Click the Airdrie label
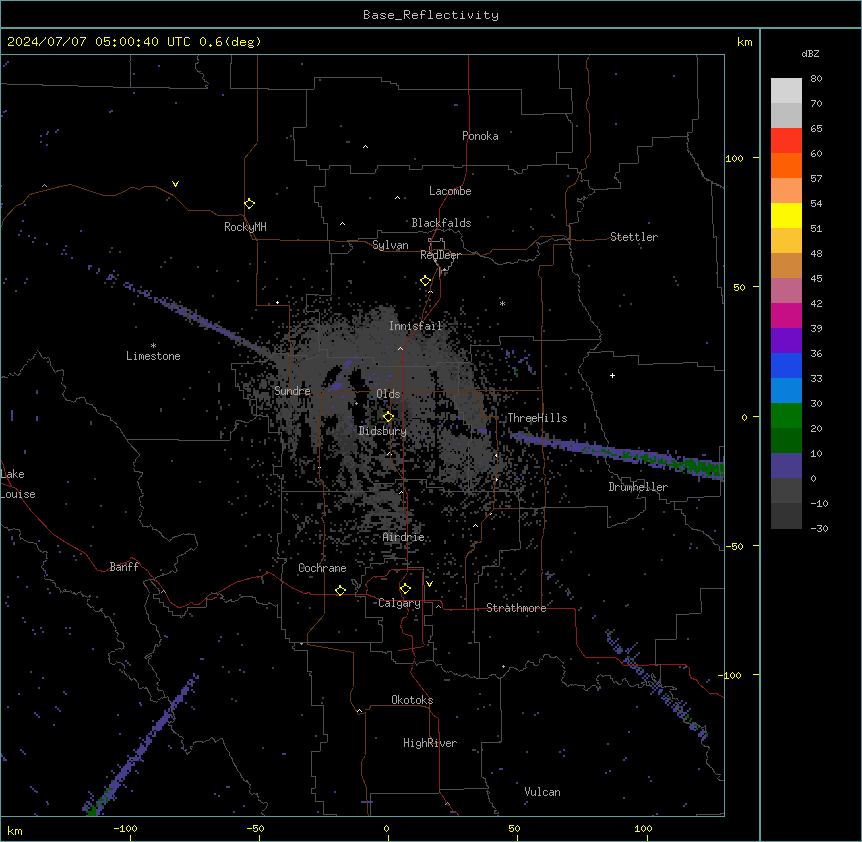Image resolution: width=862 pixels, height=842 pixels. pyautogui.click(x=404, y=537)
